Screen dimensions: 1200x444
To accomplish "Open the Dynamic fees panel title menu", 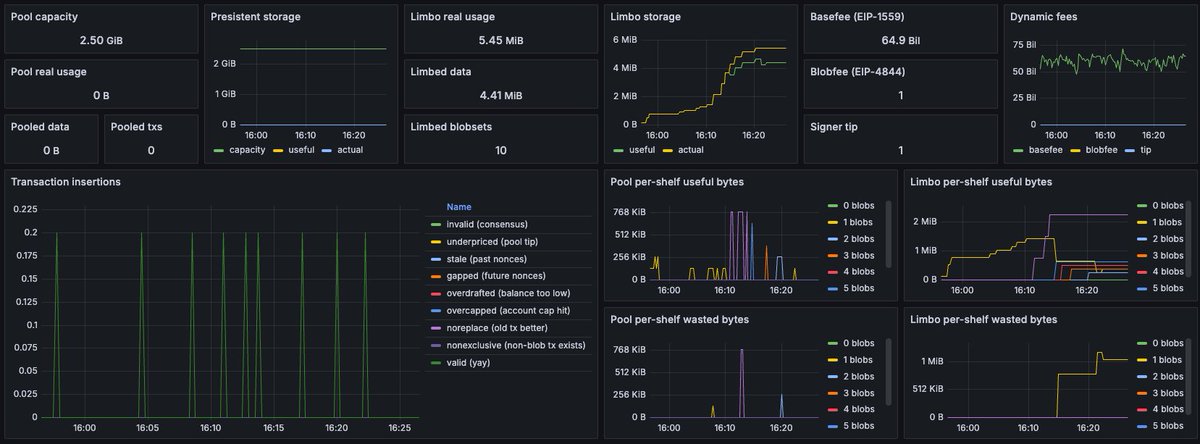I will click(1046, 17).
